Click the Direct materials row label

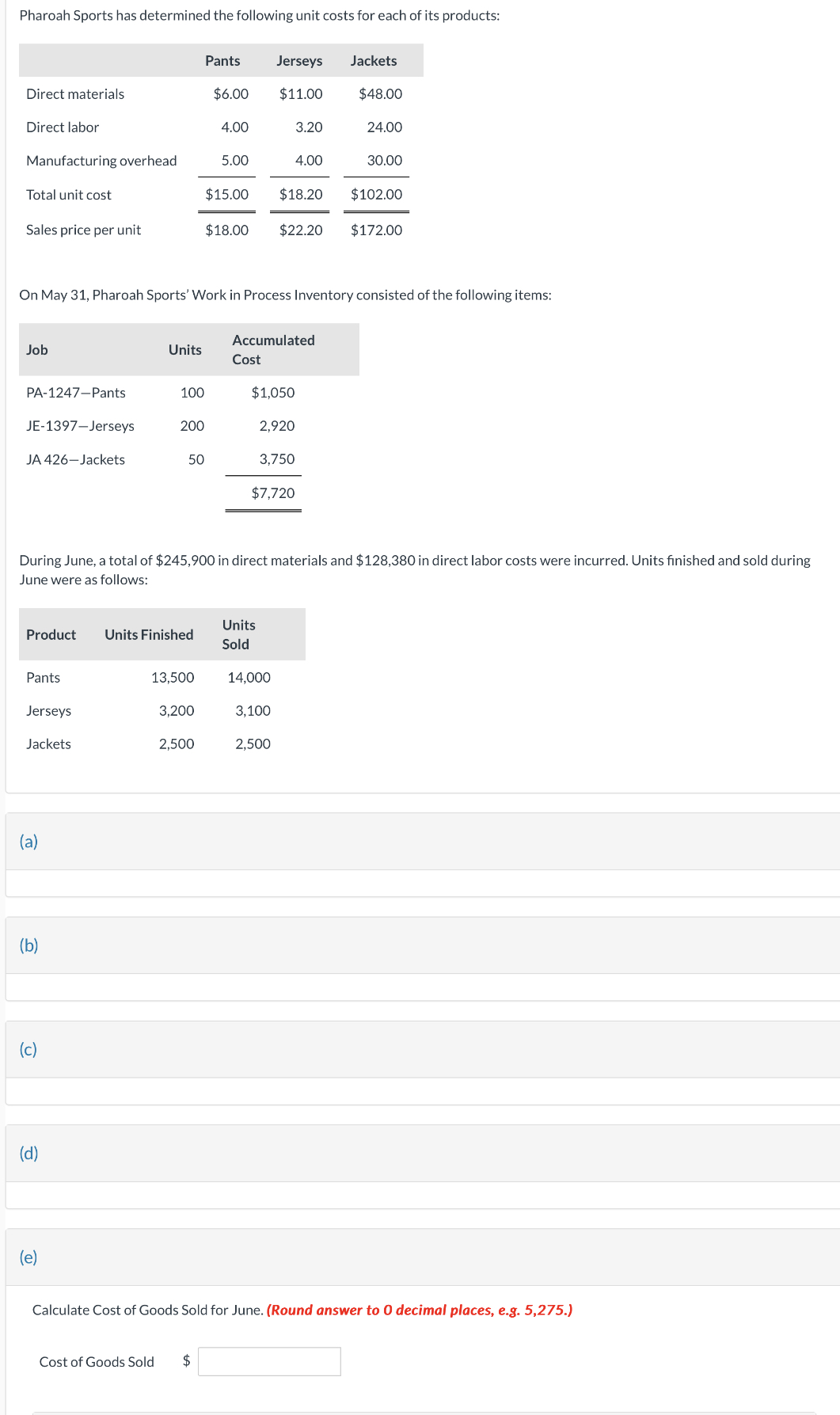tap(75, 94)
